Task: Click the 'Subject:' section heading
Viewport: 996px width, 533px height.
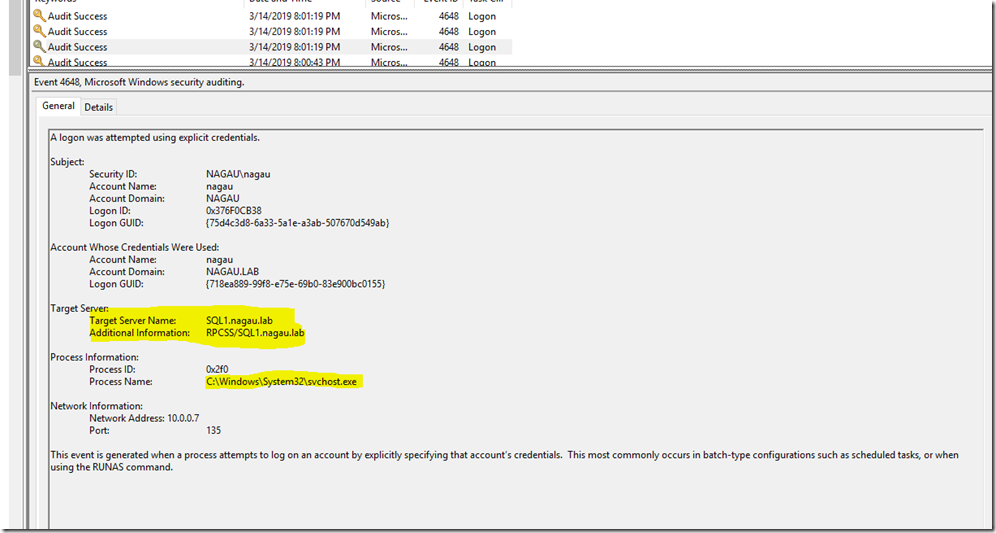Action: [67, 162]
